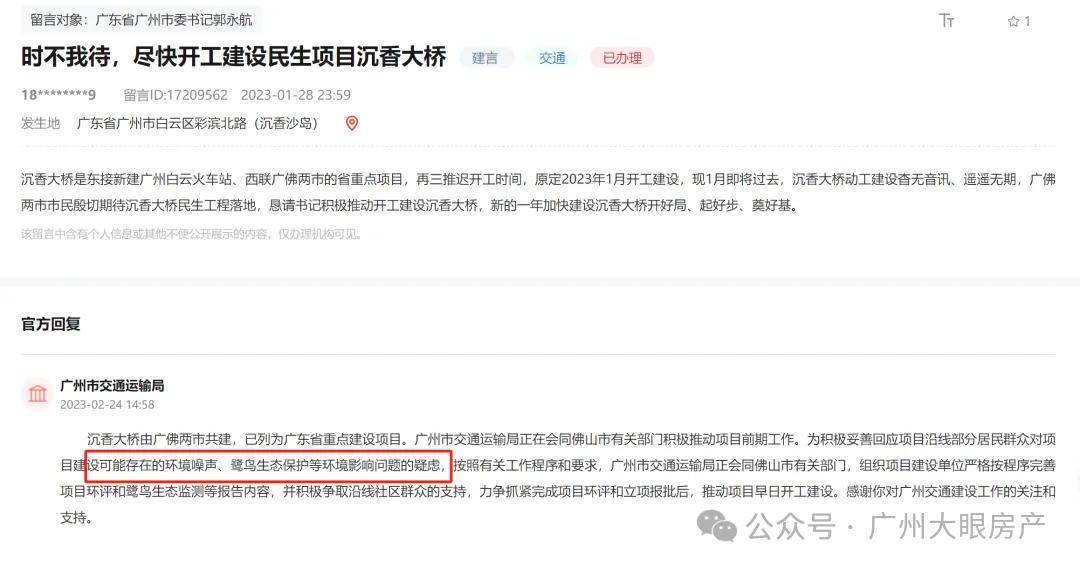Click the government building avatar icon

pos(37,394)
